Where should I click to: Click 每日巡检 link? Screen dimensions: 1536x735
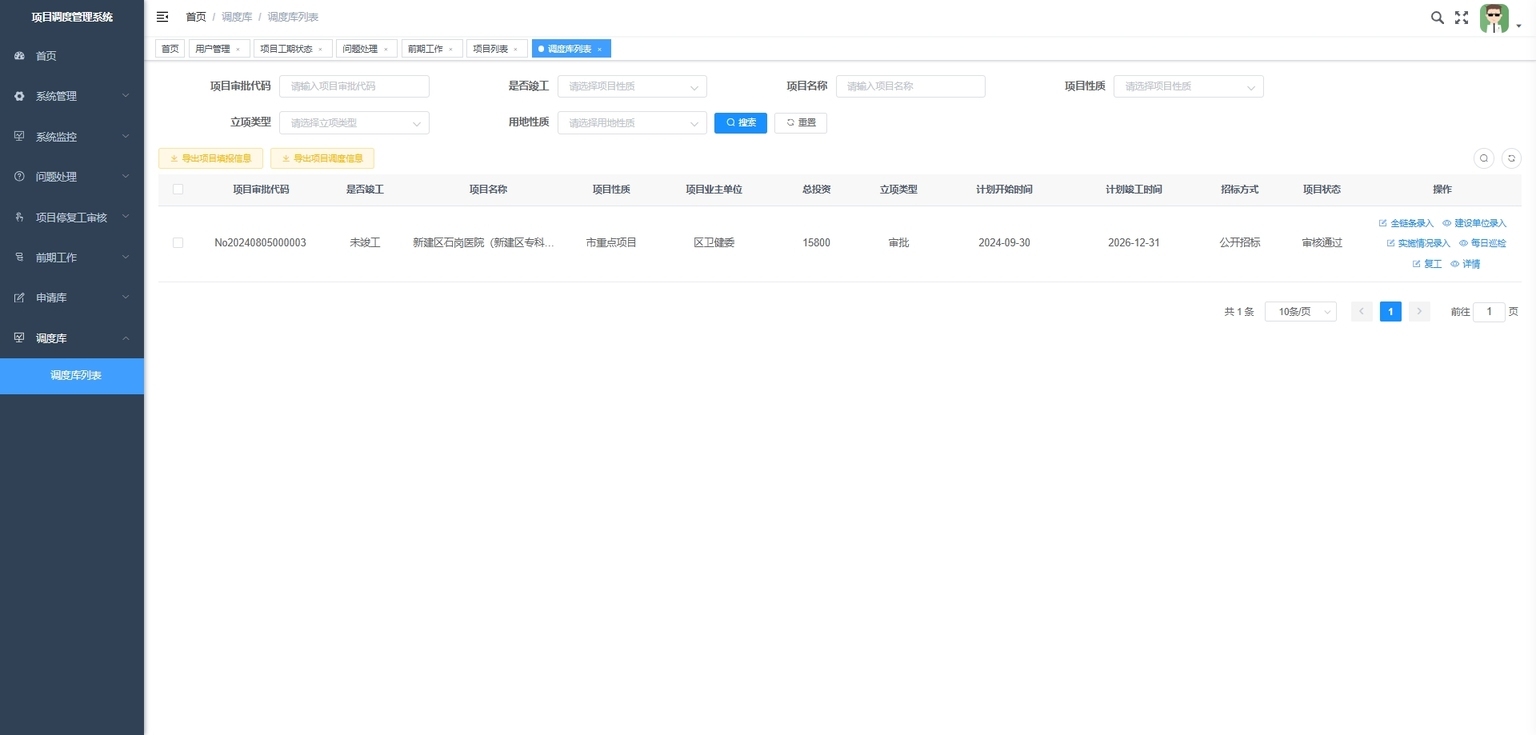click(x=1482, y=243)
